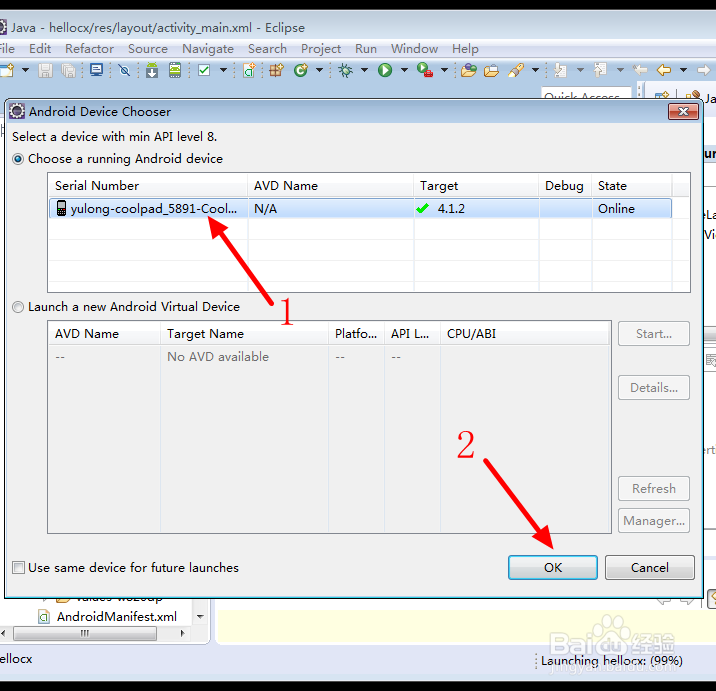Select the yulong-coolpad_5891 device row

tap(360, 208)
